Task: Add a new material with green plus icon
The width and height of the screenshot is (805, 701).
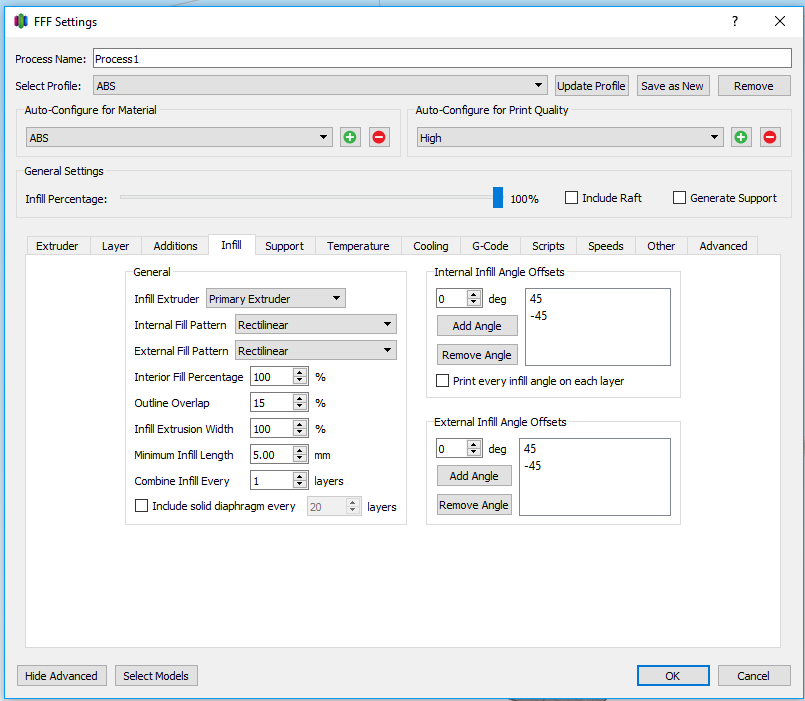Action: tap(350, 137)
